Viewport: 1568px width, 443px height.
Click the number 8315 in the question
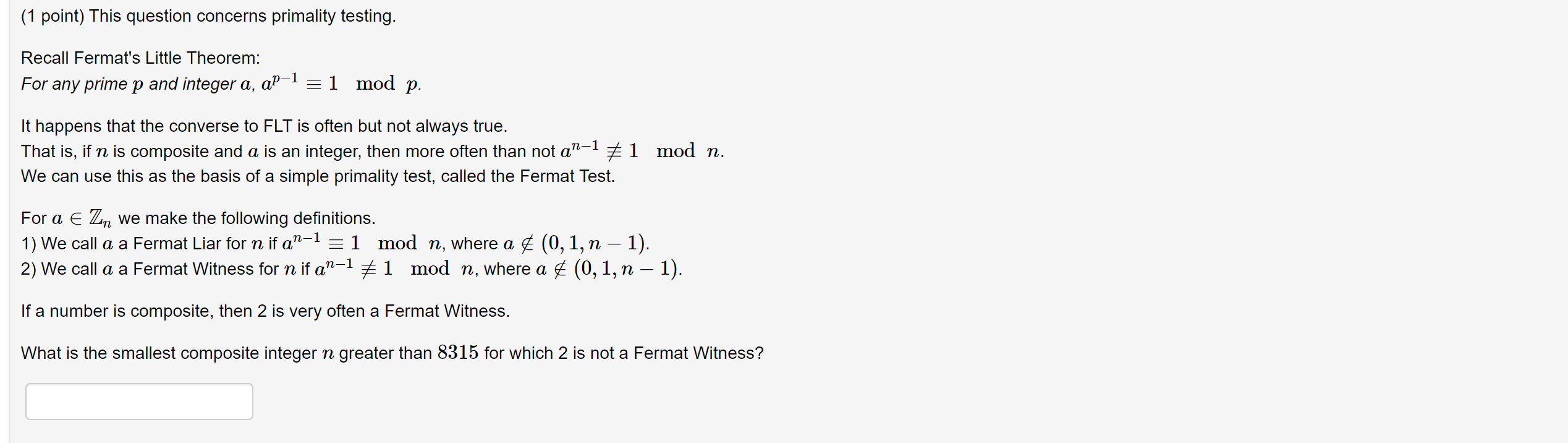pos(458,352)
